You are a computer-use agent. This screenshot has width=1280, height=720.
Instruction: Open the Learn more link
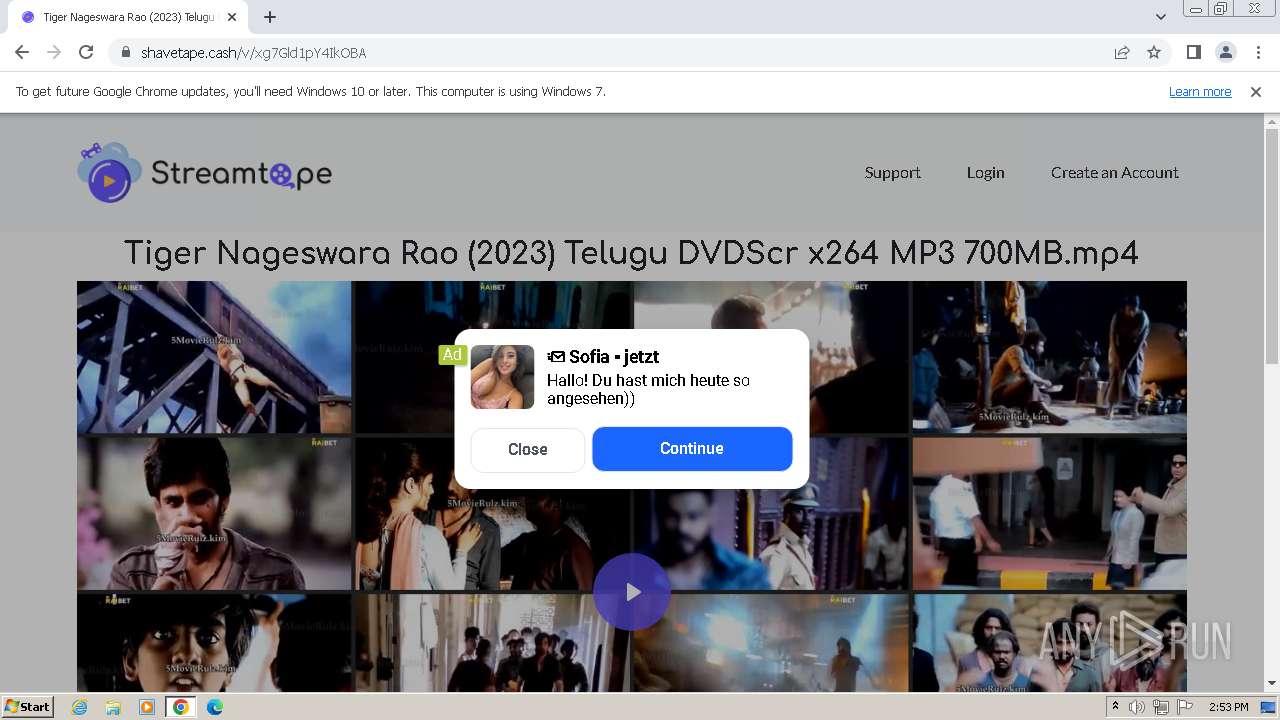point(1200,91)
